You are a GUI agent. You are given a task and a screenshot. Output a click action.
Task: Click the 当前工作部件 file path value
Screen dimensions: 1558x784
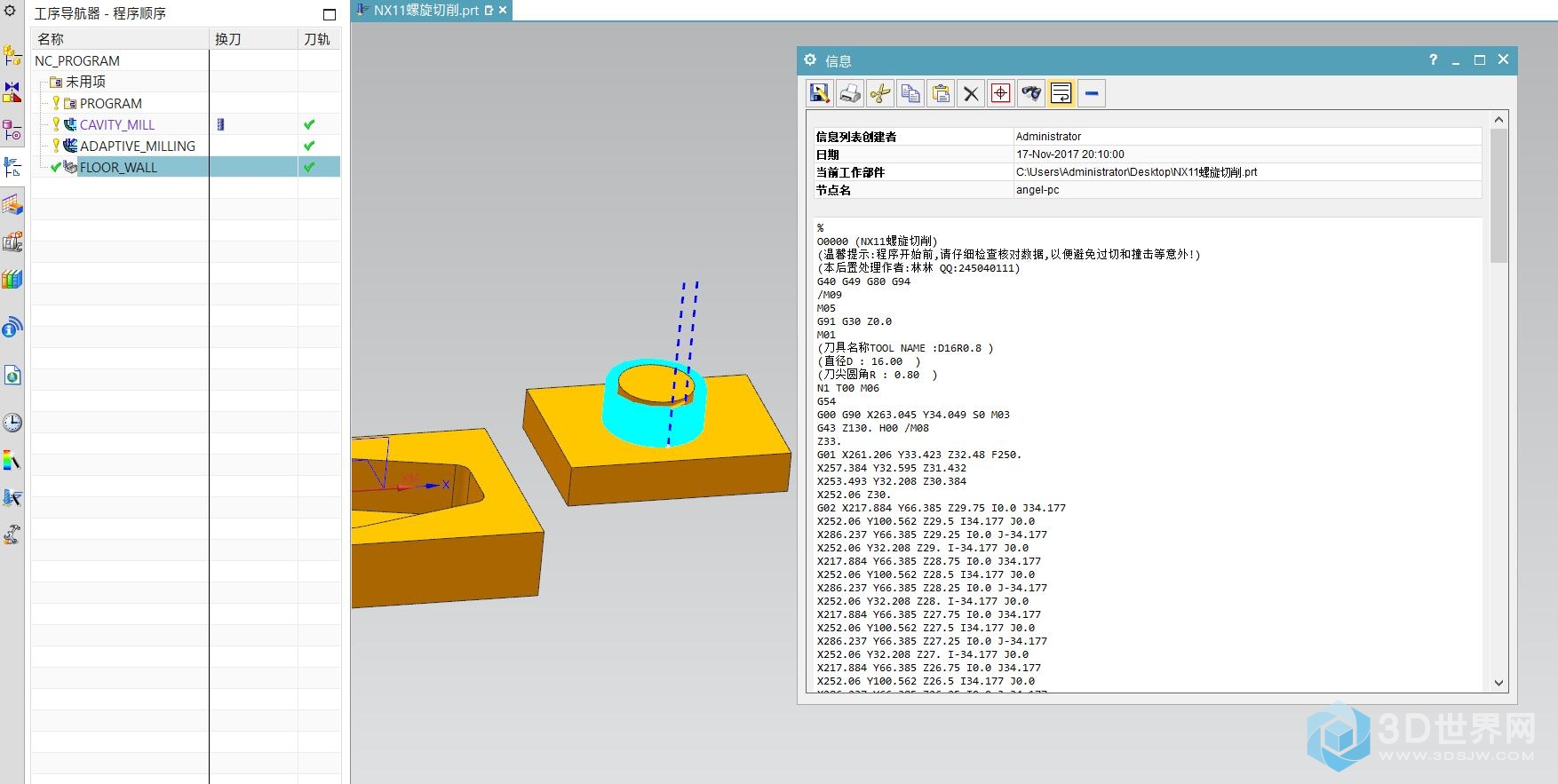(1136, 172)
